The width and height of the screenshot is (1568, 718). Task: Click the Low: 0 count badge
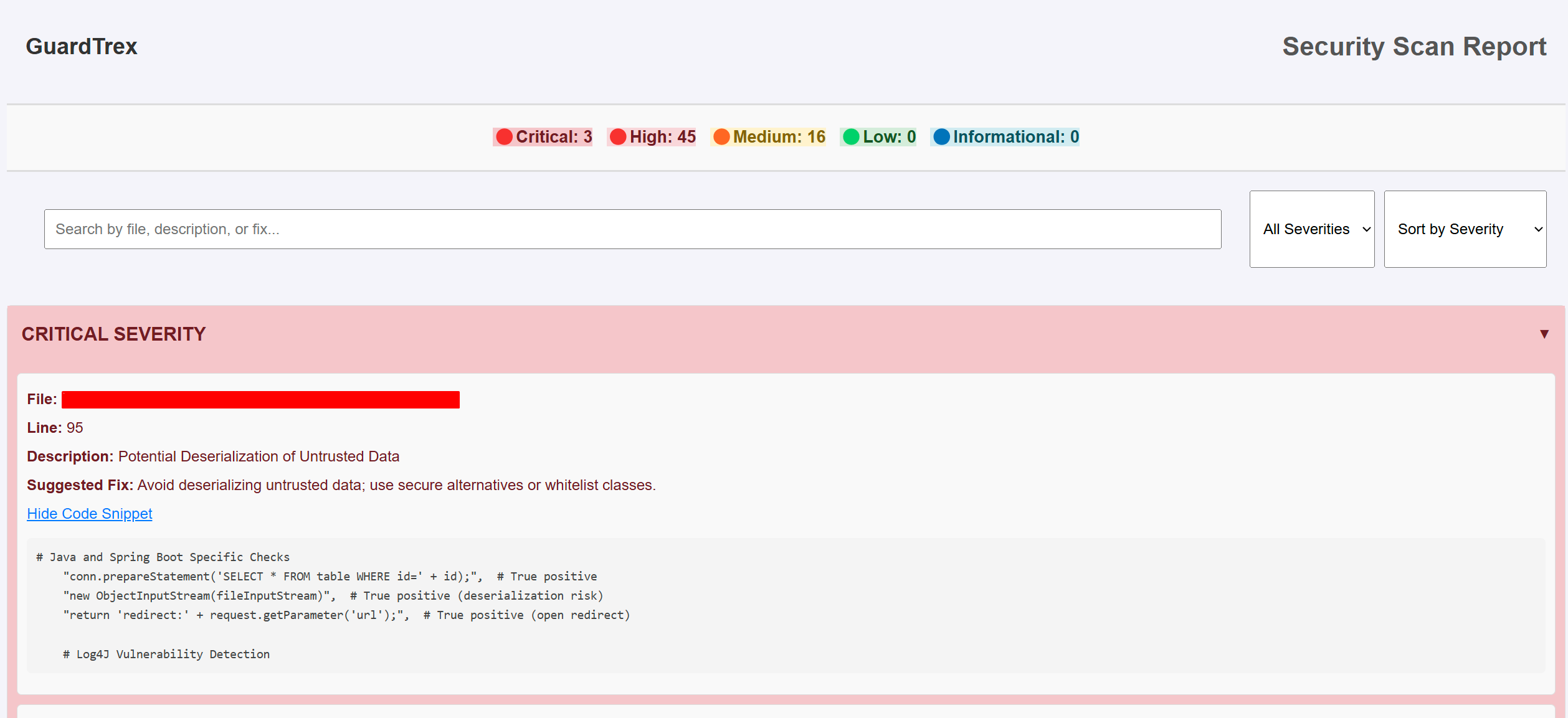[889, 137]
